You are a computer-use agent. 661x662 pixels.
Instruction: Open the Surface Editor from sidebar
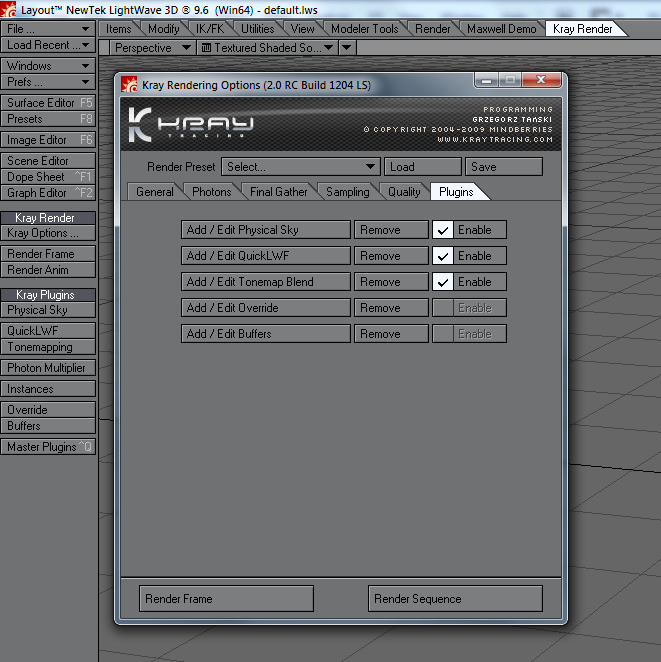[x=47, y=103]
